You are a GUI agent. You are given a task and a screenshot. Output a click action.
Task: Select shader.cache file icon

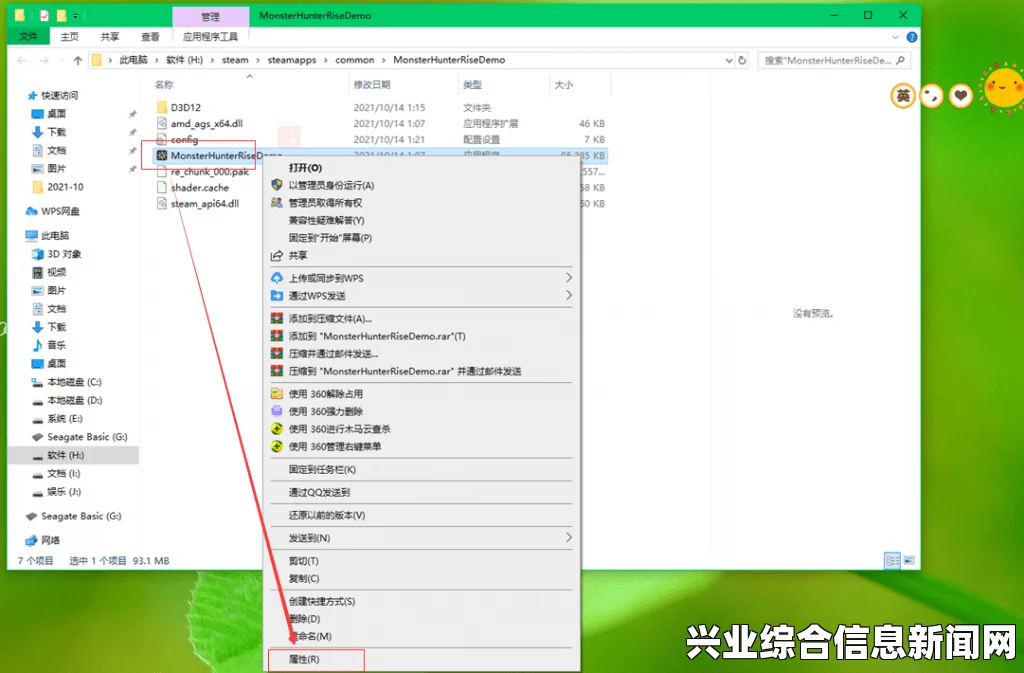(x=162, y=187)
